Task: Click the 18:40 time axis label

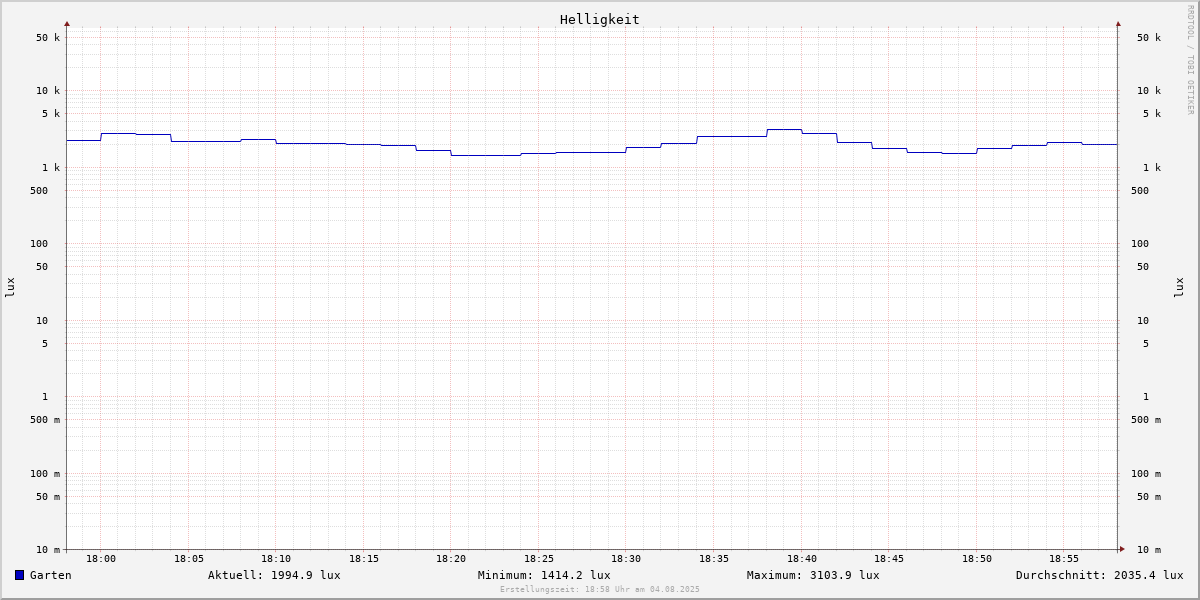Action: [802, 559]
